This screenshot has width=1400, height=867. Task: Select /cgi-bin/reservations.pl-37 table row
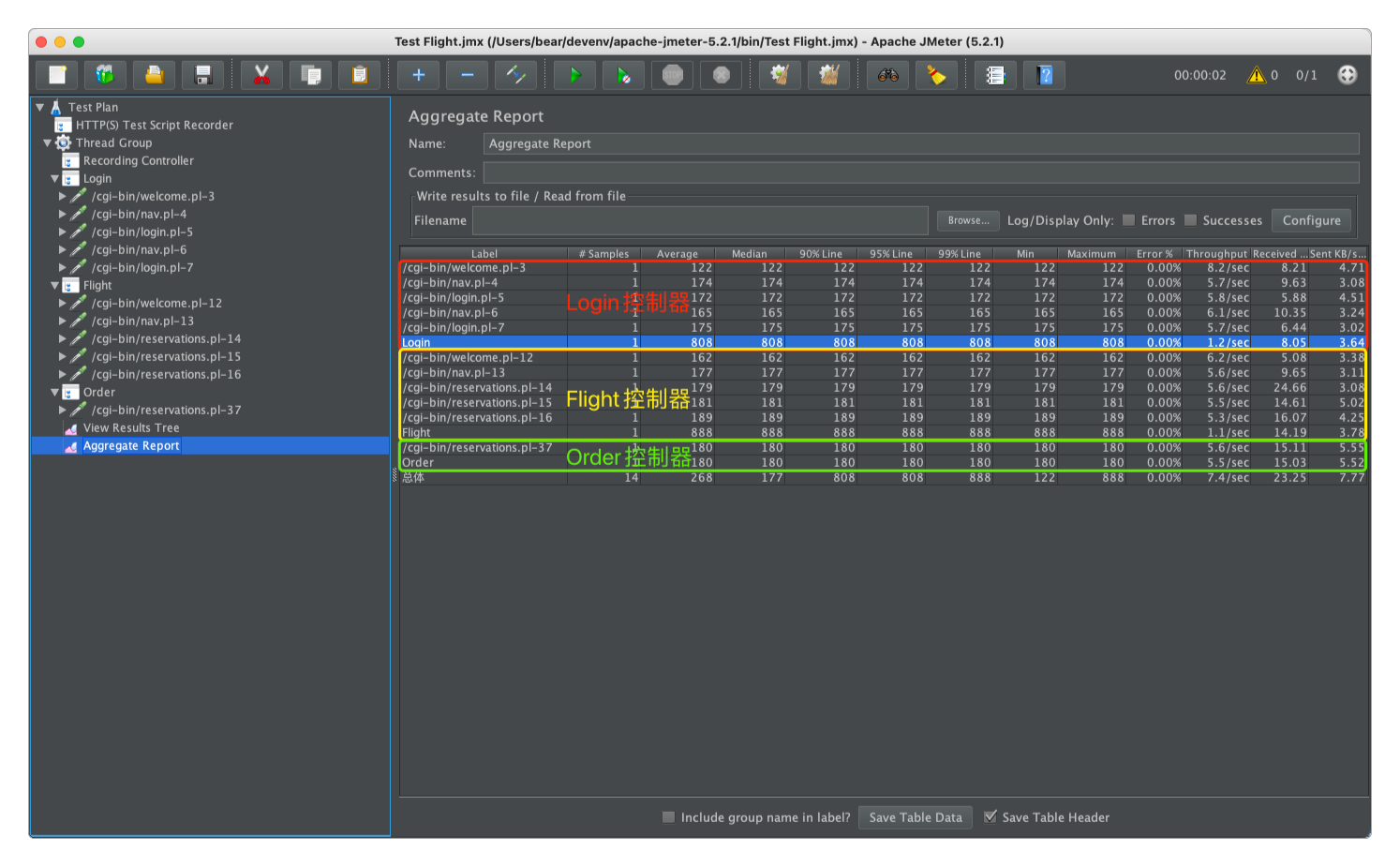(884, 447)
